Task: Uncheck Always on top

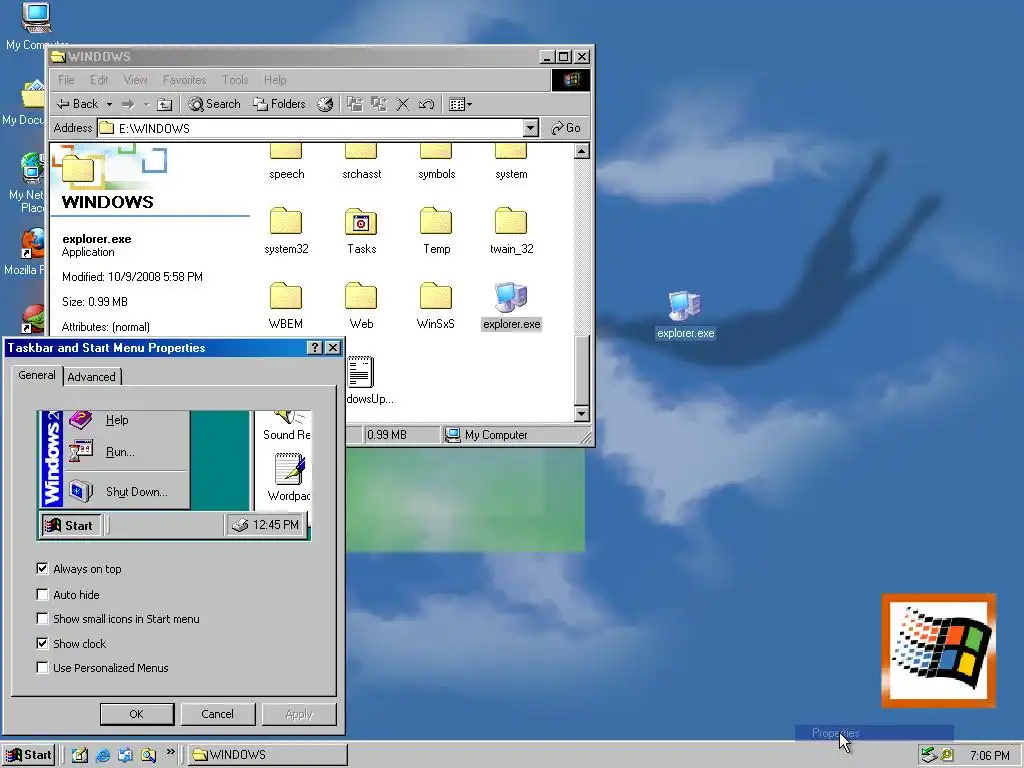Action: [x=42, y=568]
